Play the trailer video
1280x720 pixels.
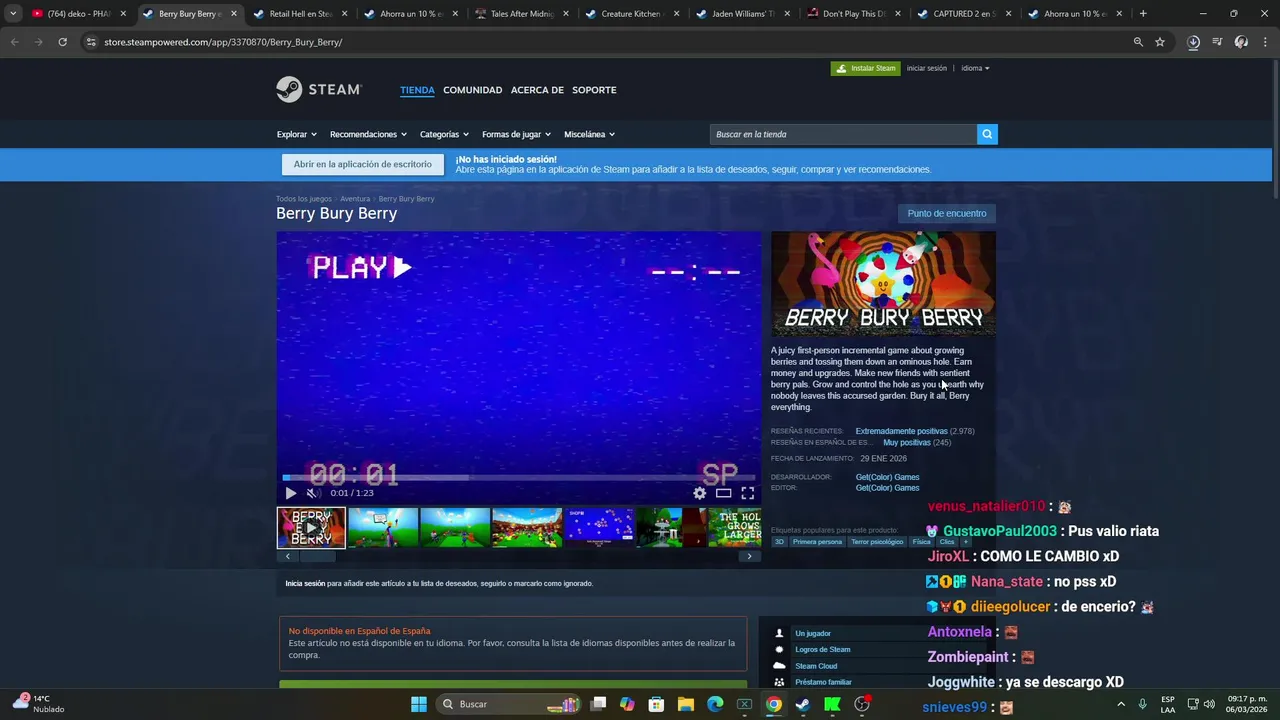click(x=291, y=493)
